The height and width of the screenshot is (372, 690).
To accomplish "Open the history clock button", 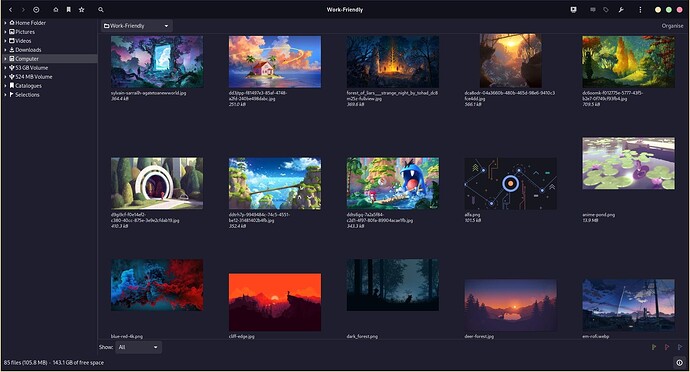I will pyautogui.click(x=36, y=10).
